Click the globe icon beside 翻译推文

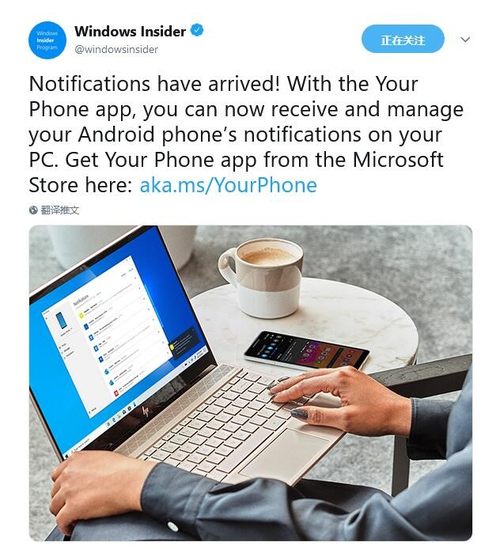tap(33, 210)
